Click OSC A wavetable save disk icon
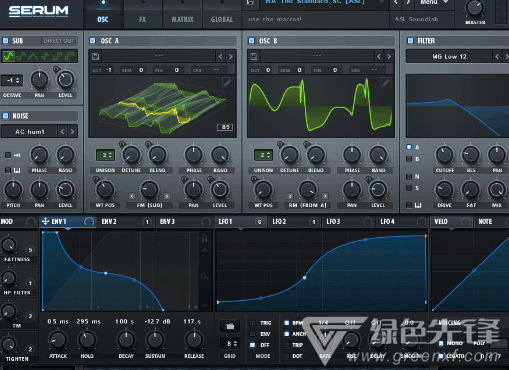Screen dimensions: 509x370 (x=95, y=56)
